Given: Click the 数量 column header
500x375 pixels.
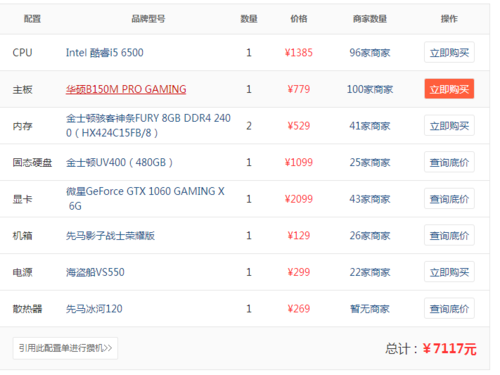Looking at the screenshot, I should click(249, 19).
